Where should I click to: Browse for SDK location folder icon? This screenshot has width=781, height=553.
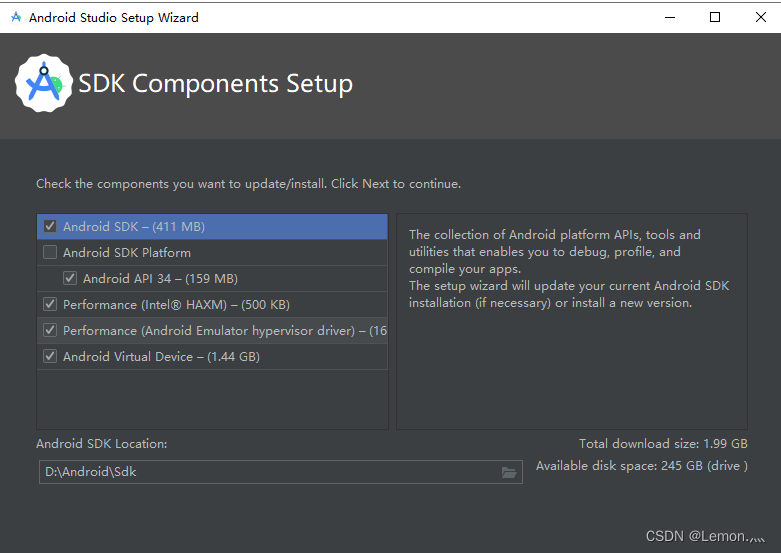point(509,472)
